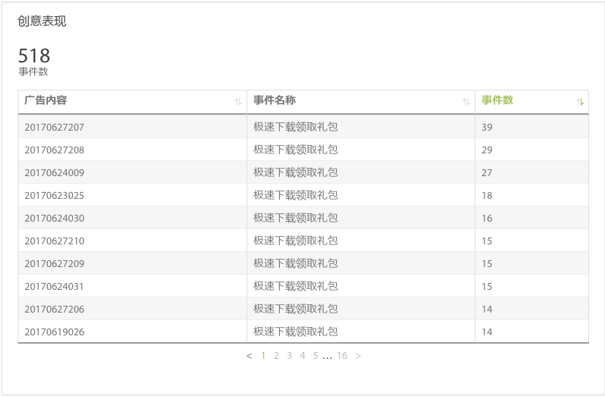Jump to page 3
This screenshot has width=605, height=397.
click(x=289, y=356)
